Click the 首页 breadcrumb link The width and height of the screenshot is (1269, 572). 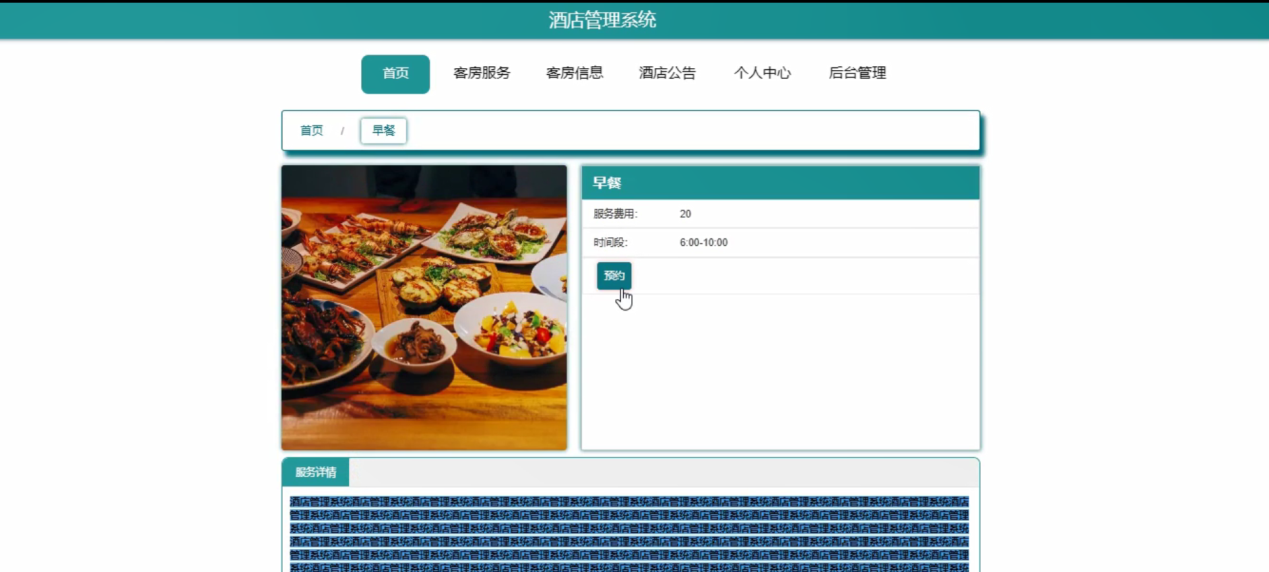click(x=312, y=131)
